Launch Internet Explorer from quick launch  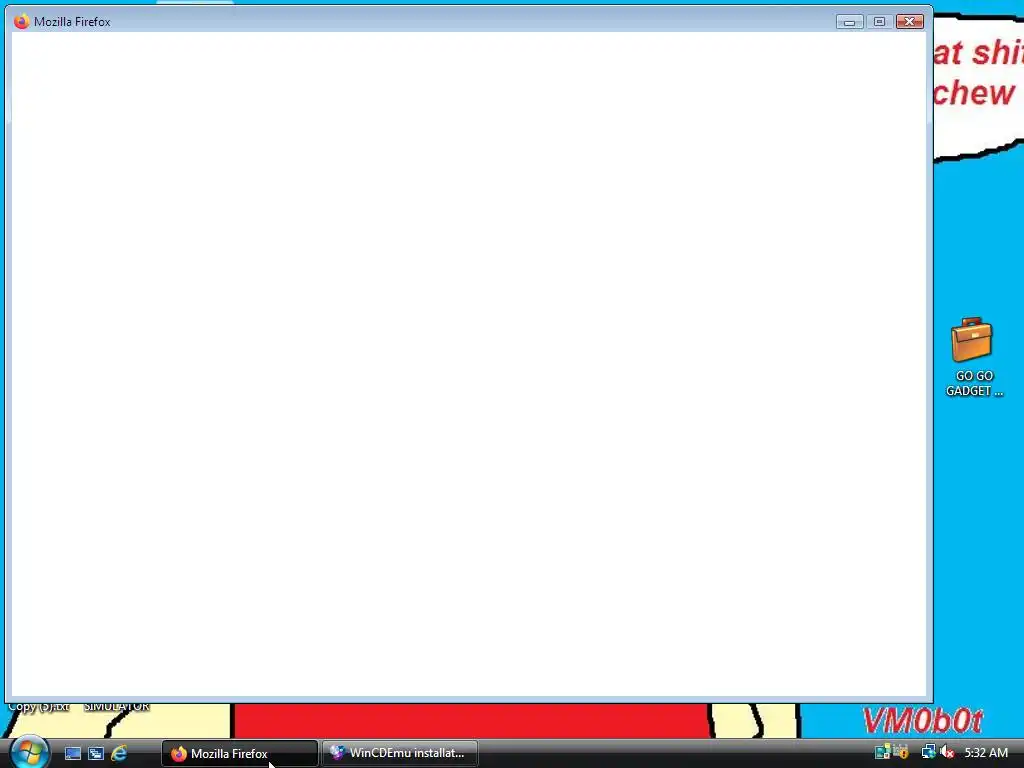coord(120,753)
